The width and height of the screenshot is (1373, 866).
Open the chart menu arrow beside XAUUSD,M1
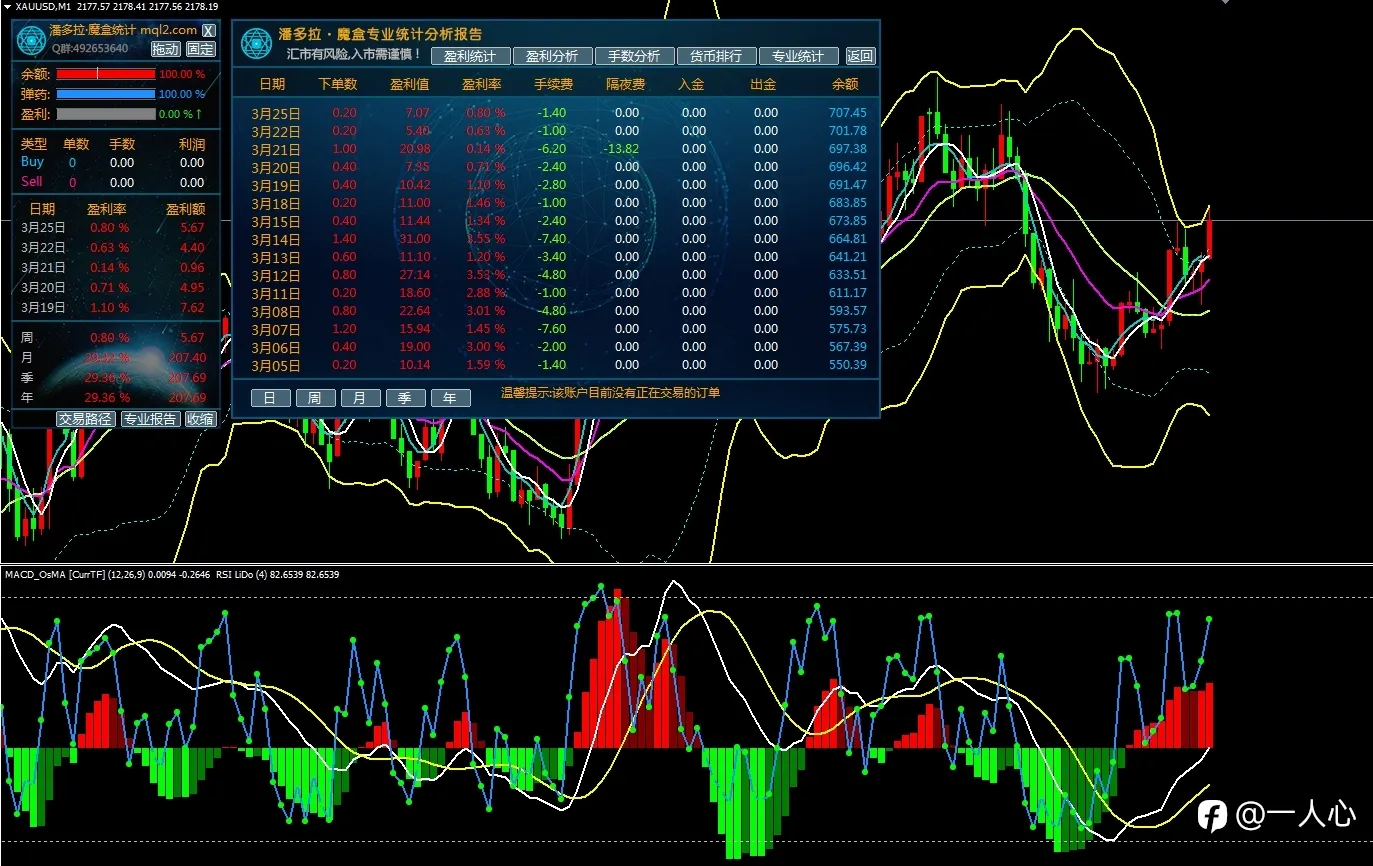pos(6,6)
